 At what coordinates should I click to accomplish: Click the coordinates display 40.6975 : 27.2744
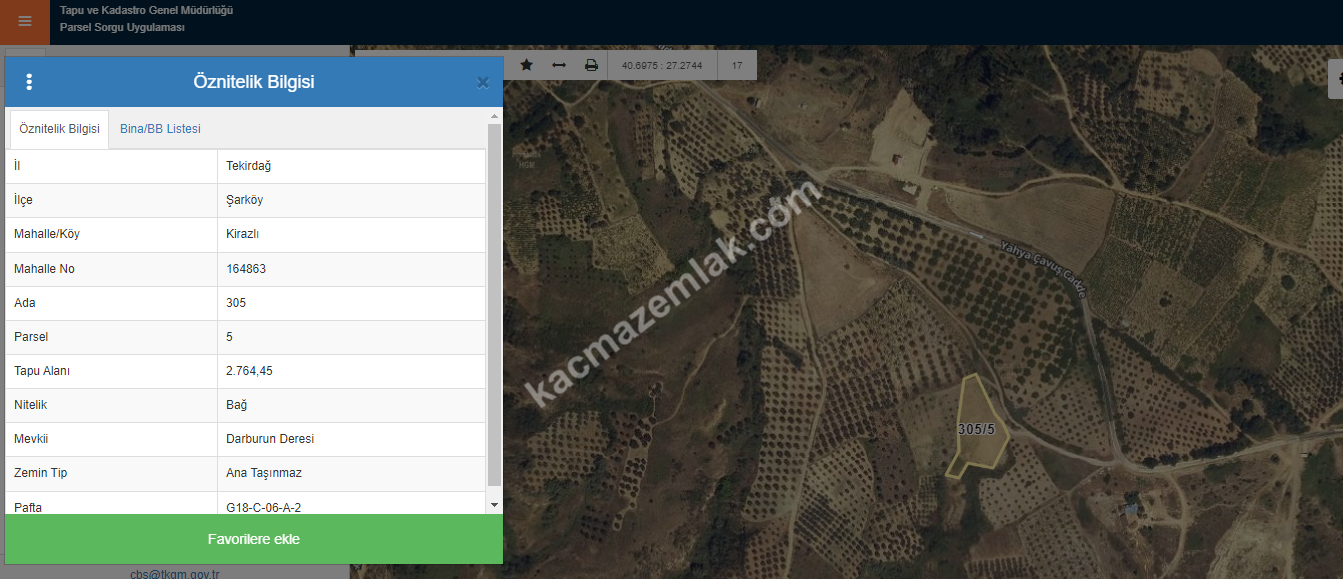click(662, 65)
